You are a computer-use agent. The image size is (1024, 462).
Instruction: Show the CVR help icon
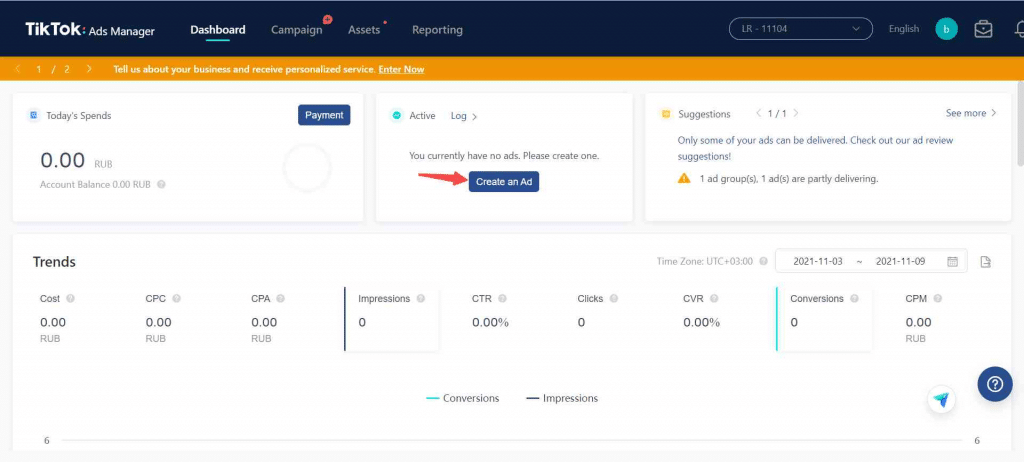click(714, 298)
